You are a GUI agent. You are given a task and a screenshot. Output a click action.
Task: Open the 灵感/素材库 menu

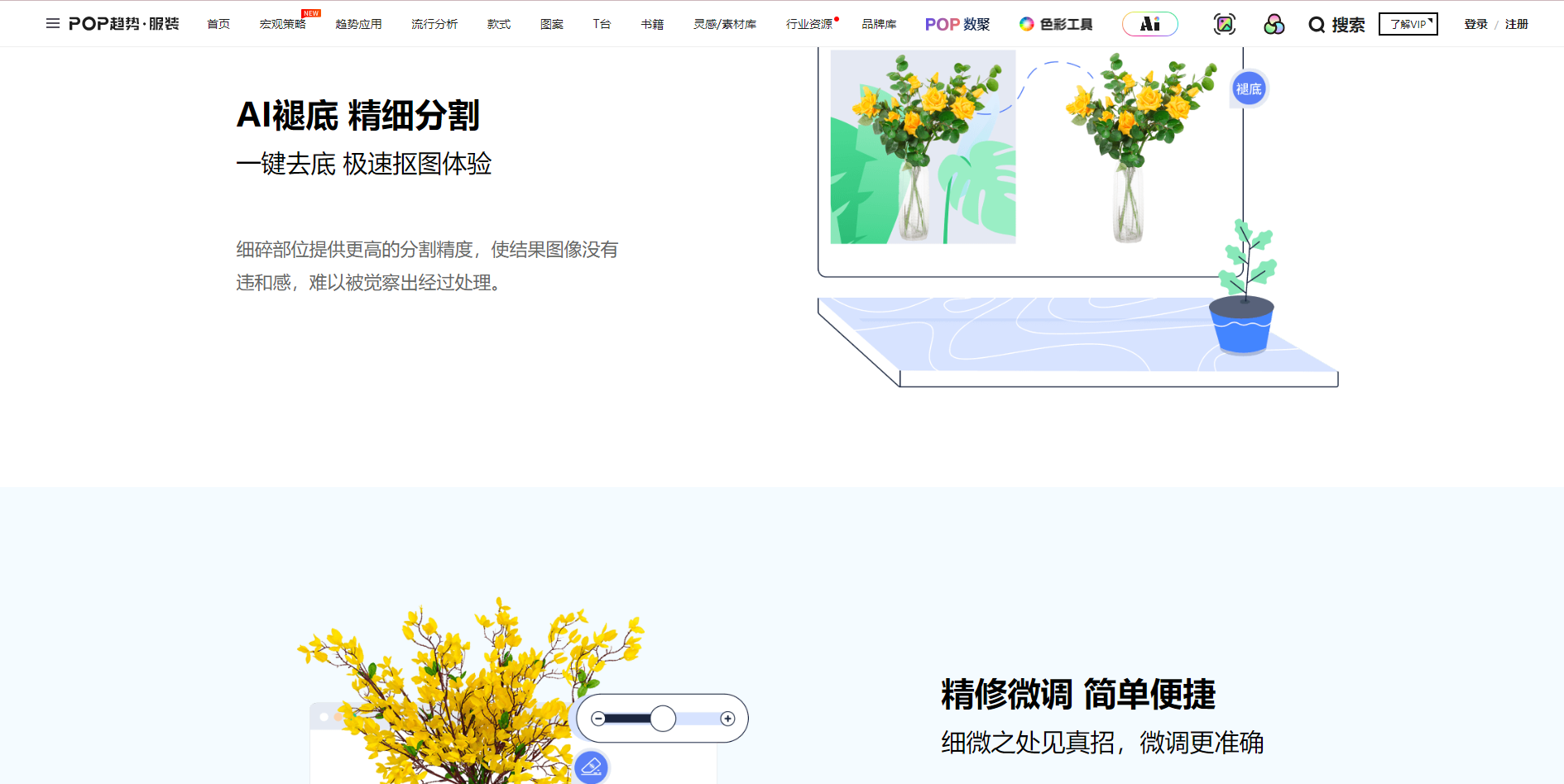pyautogui.click(x=726, y=24)
